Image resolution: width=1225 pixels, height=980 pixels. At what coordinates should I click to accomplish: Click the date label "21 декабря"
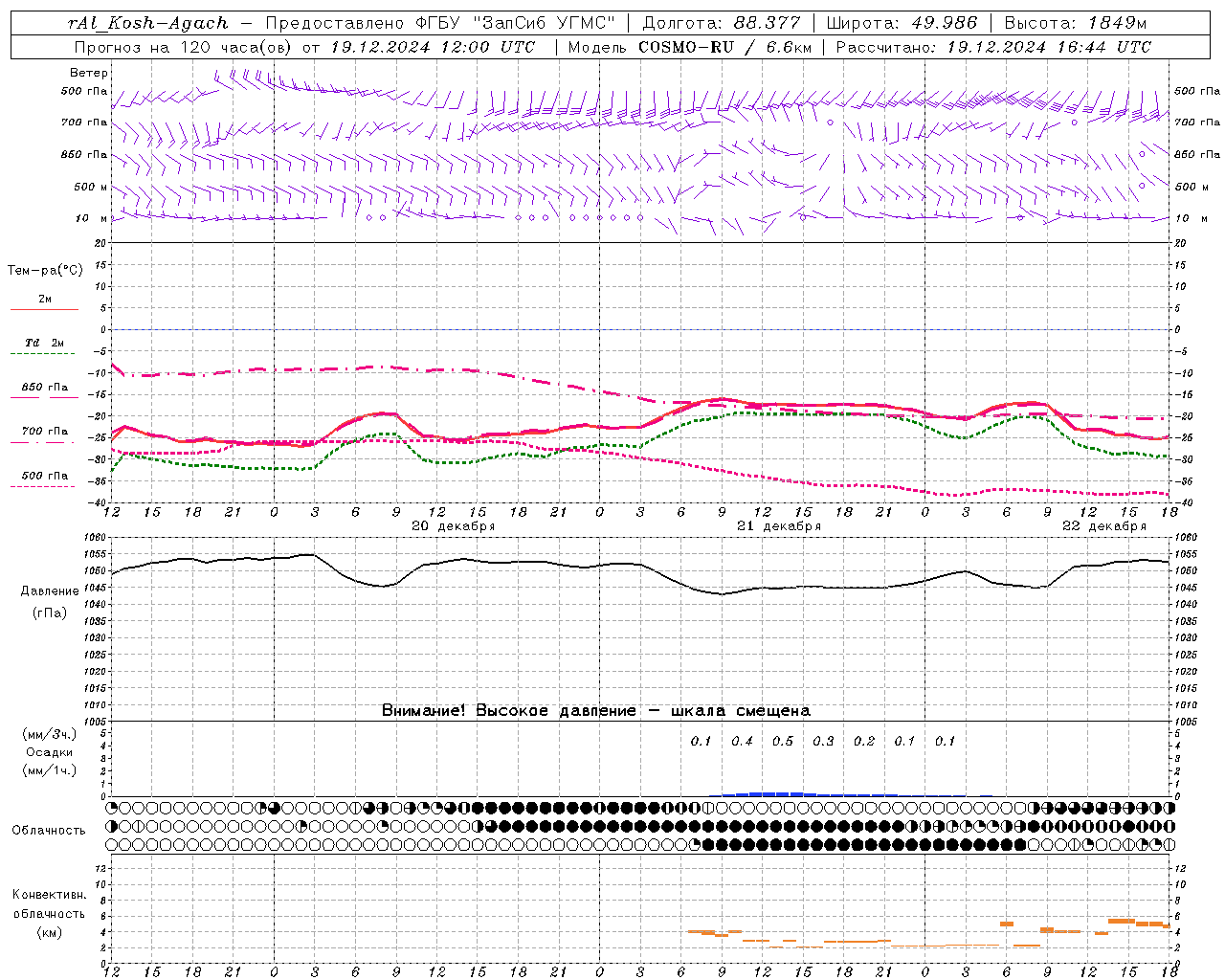tap(779, 525)
